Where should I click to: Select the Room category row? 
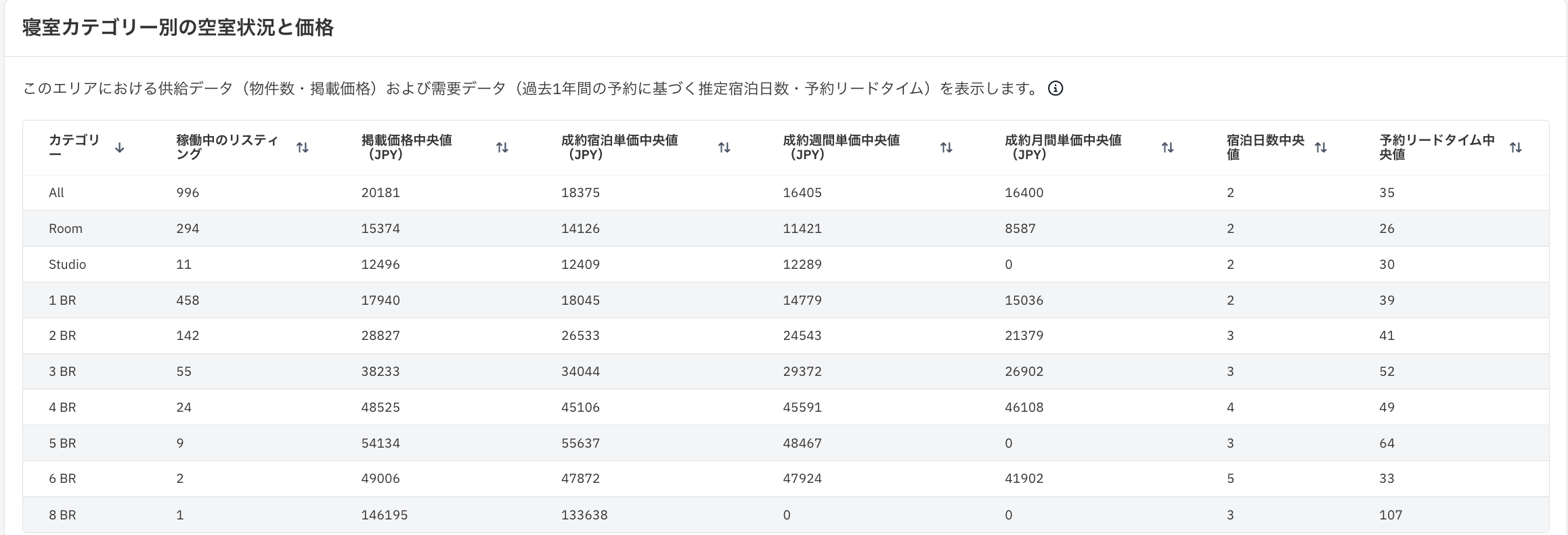point(786,229)
